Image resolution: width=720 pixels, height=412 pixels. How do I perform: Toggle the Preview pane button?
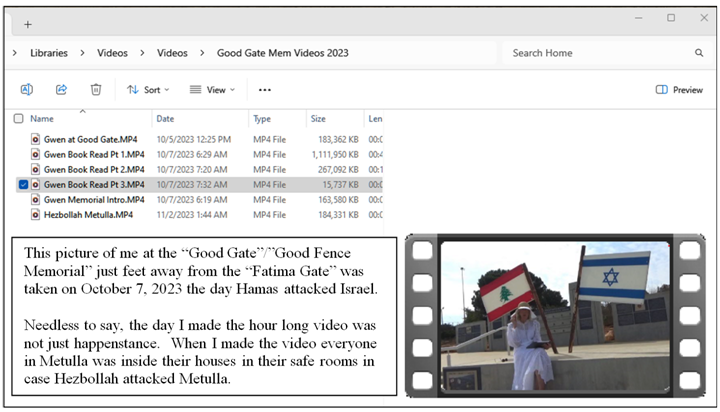point(679,89)
